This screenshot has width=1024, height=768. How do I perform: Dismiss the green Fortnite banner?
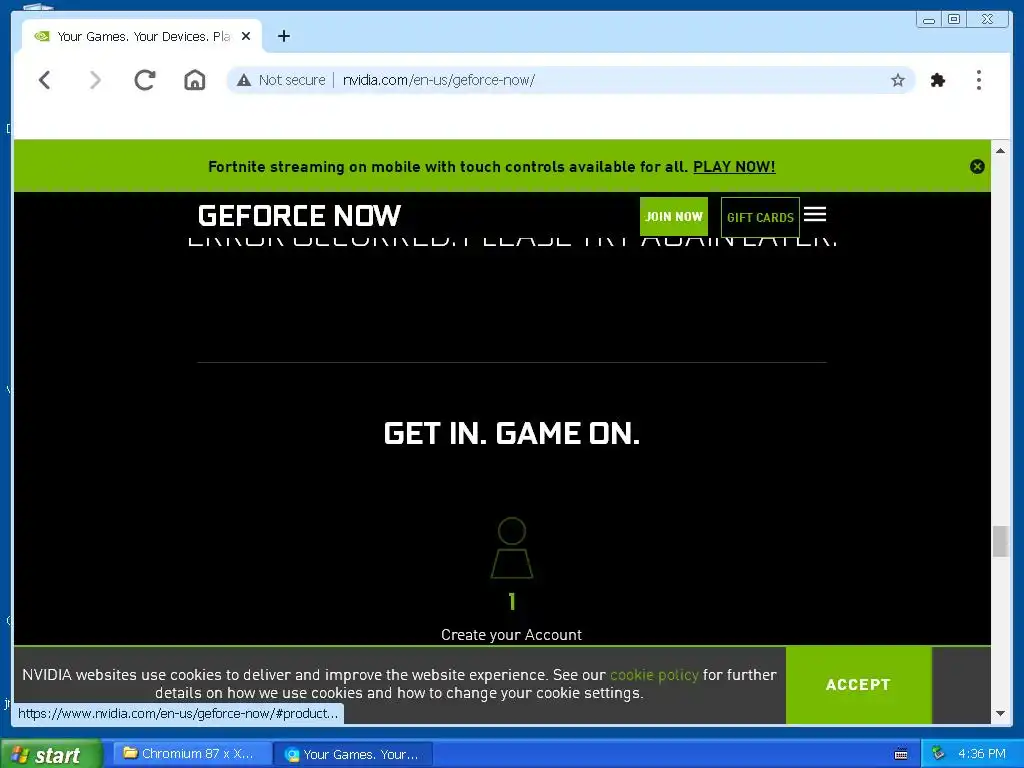coord(977,167)
